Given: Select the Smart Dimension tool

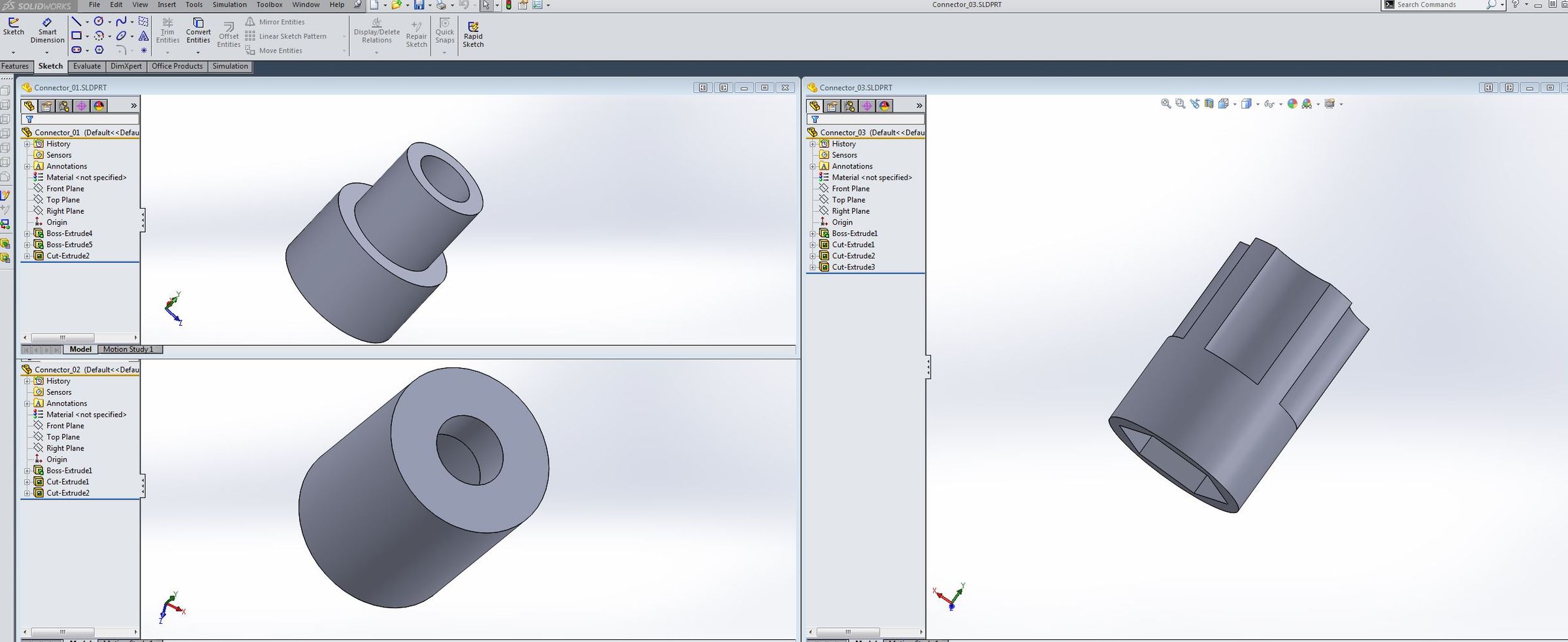Looking at the screenshot, I should [x=47, y=31].
